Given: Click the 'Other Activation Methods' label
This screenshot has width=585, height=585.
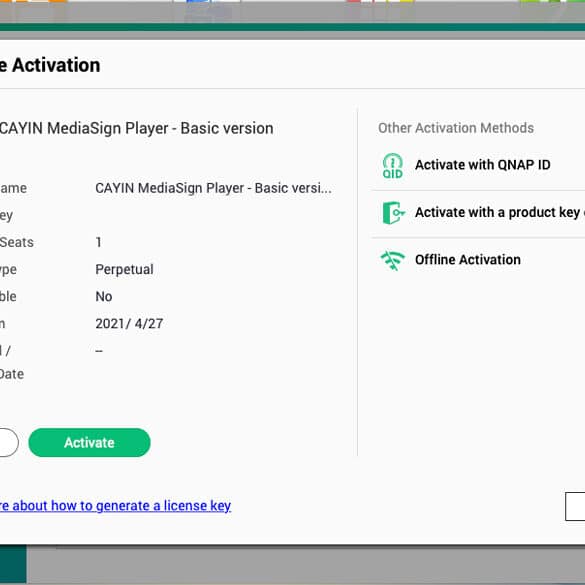Looking at the screenshot, I should (x=456, y=128).
